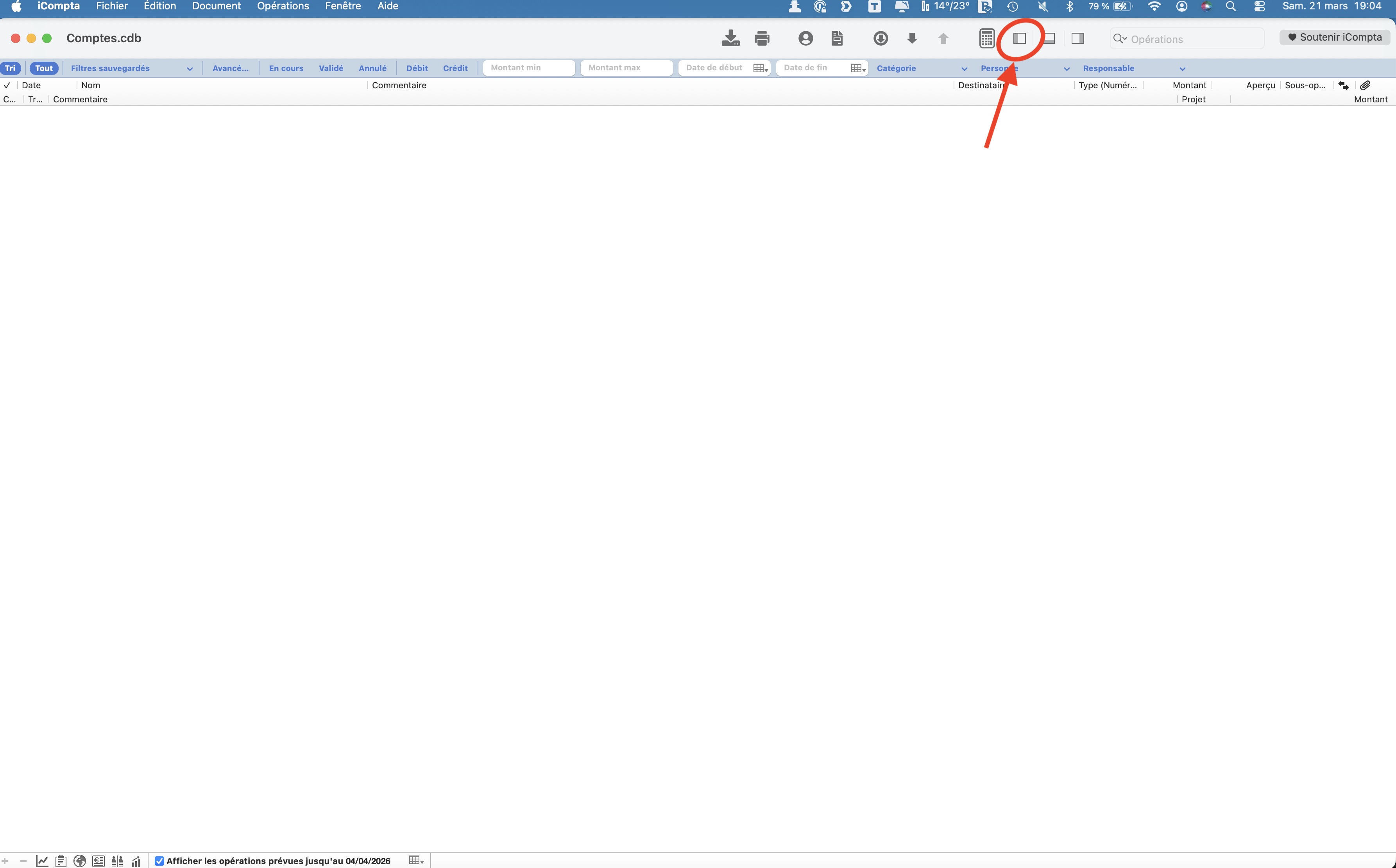Open the Document menu
This screenshot has width=1396, height=868.
pos(216,6)
